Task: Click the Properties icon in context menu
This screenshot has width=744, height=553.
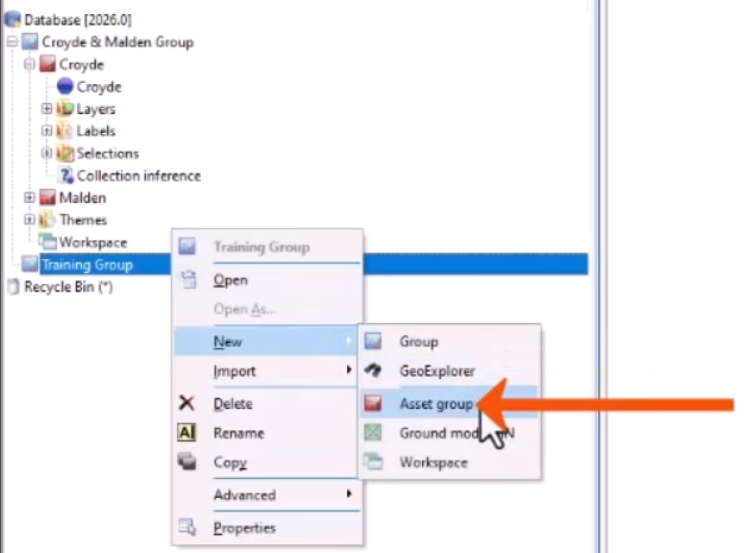Action: coord(187,527)
